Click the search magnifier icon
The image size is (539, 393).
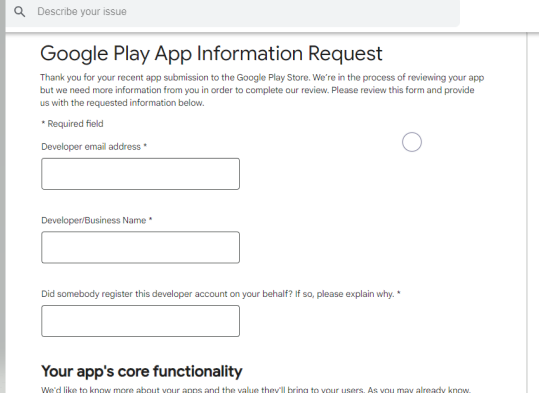(x=20, y=12)
